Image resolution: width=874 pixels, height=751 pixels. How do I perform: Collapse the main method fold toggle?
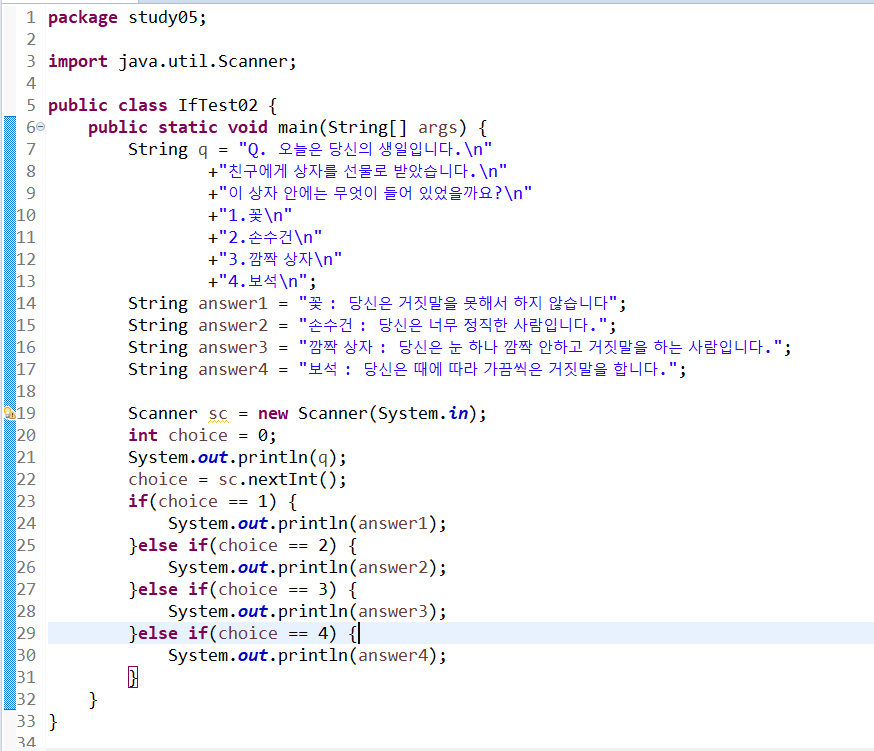41,127
